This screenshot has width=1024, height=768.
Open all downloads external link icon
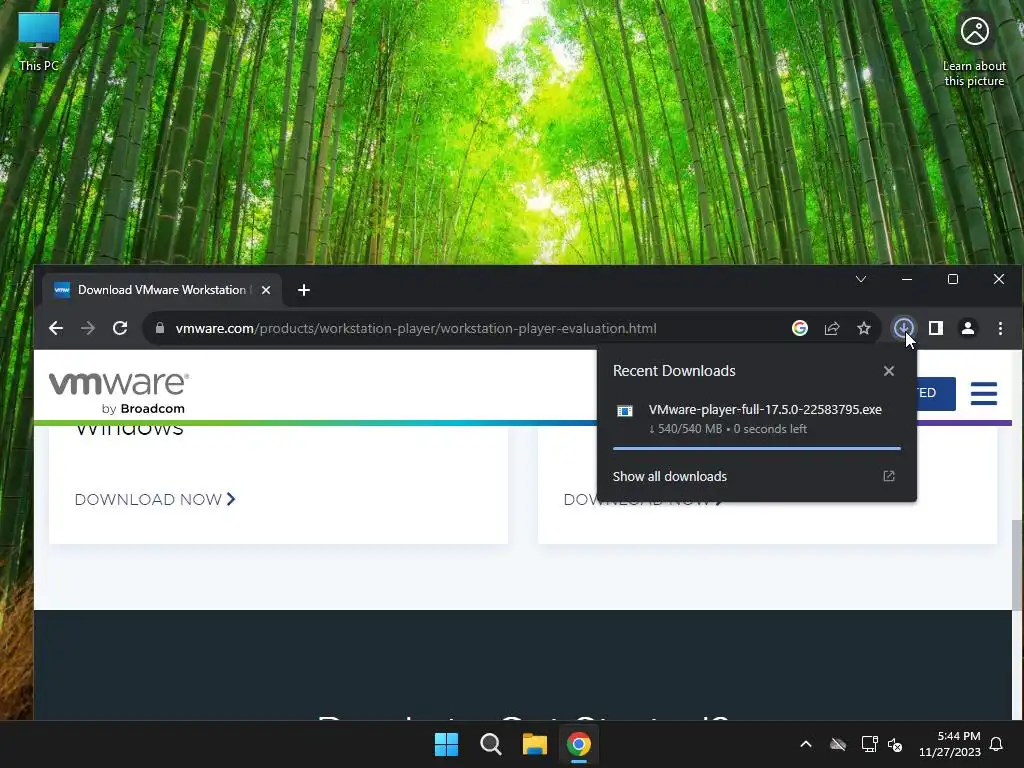tap(889, 476)
